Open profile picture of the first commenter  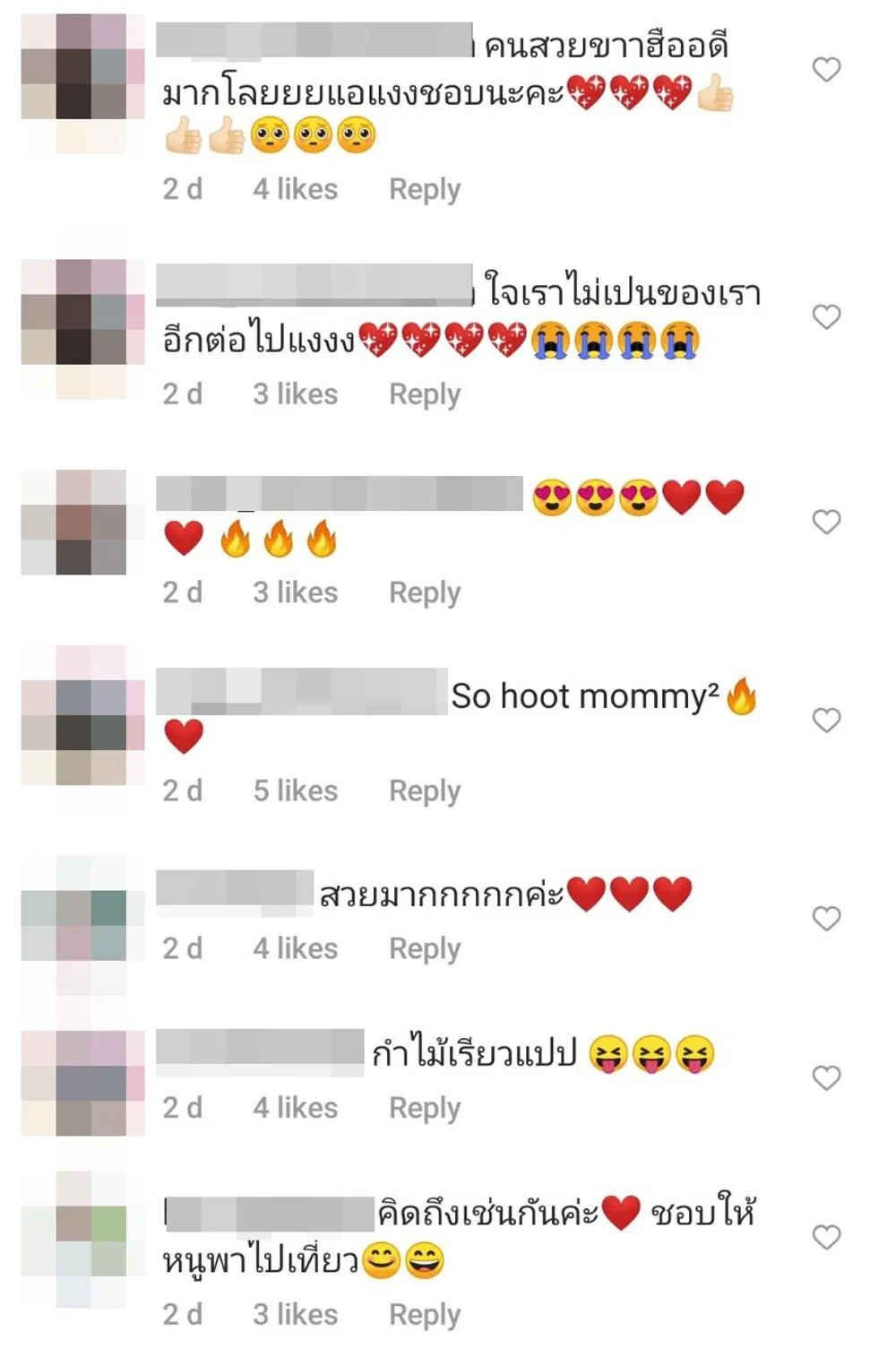tap(82, 84)
